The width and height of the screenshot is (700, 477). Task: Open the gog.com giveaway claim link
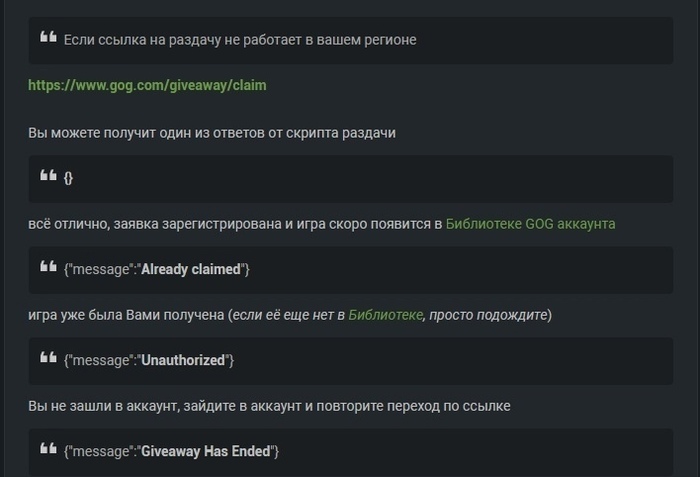coord(147,85)
